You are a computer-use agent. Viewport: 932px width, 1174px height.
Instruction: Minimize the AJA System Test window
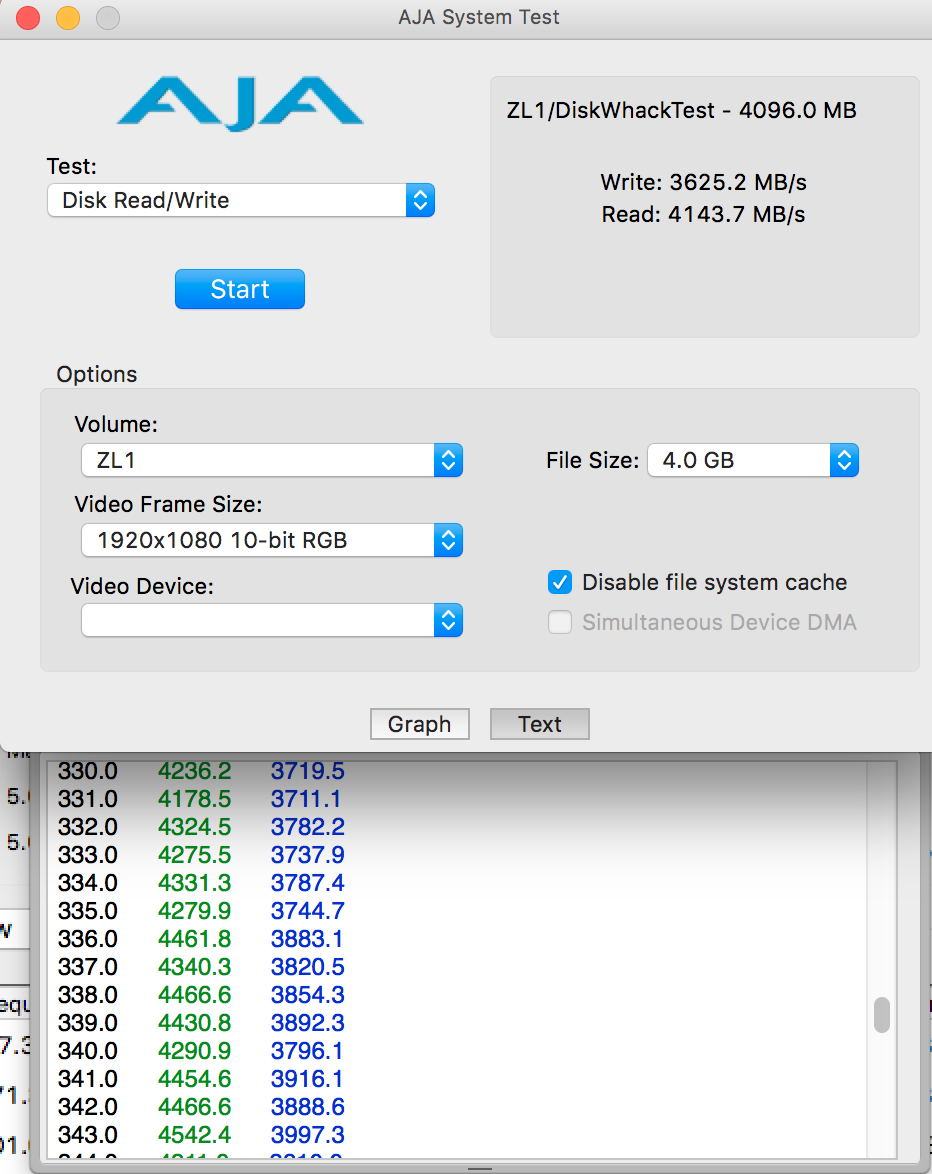[x=68, y=17]
